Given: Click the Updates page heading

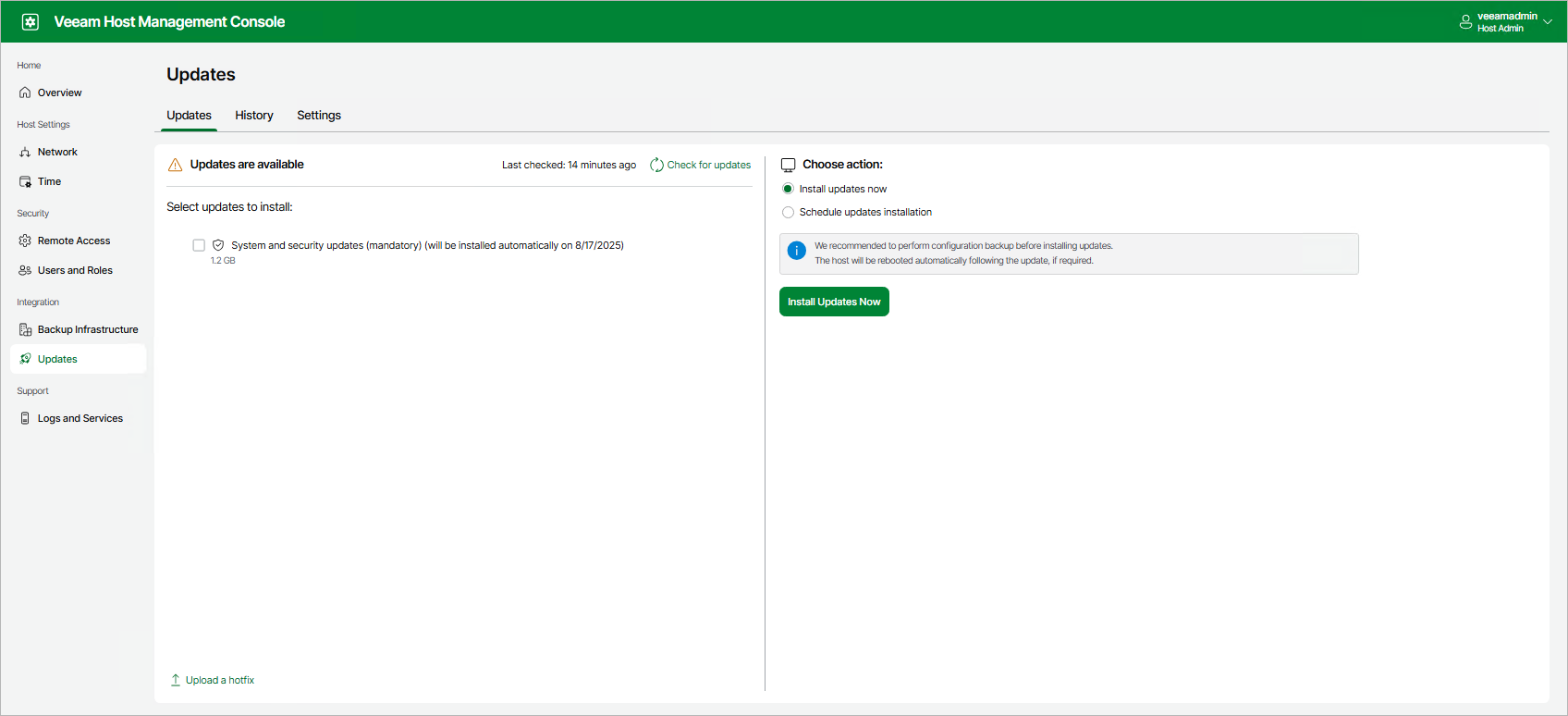Looking at the screenshot, I should [201, 75].
